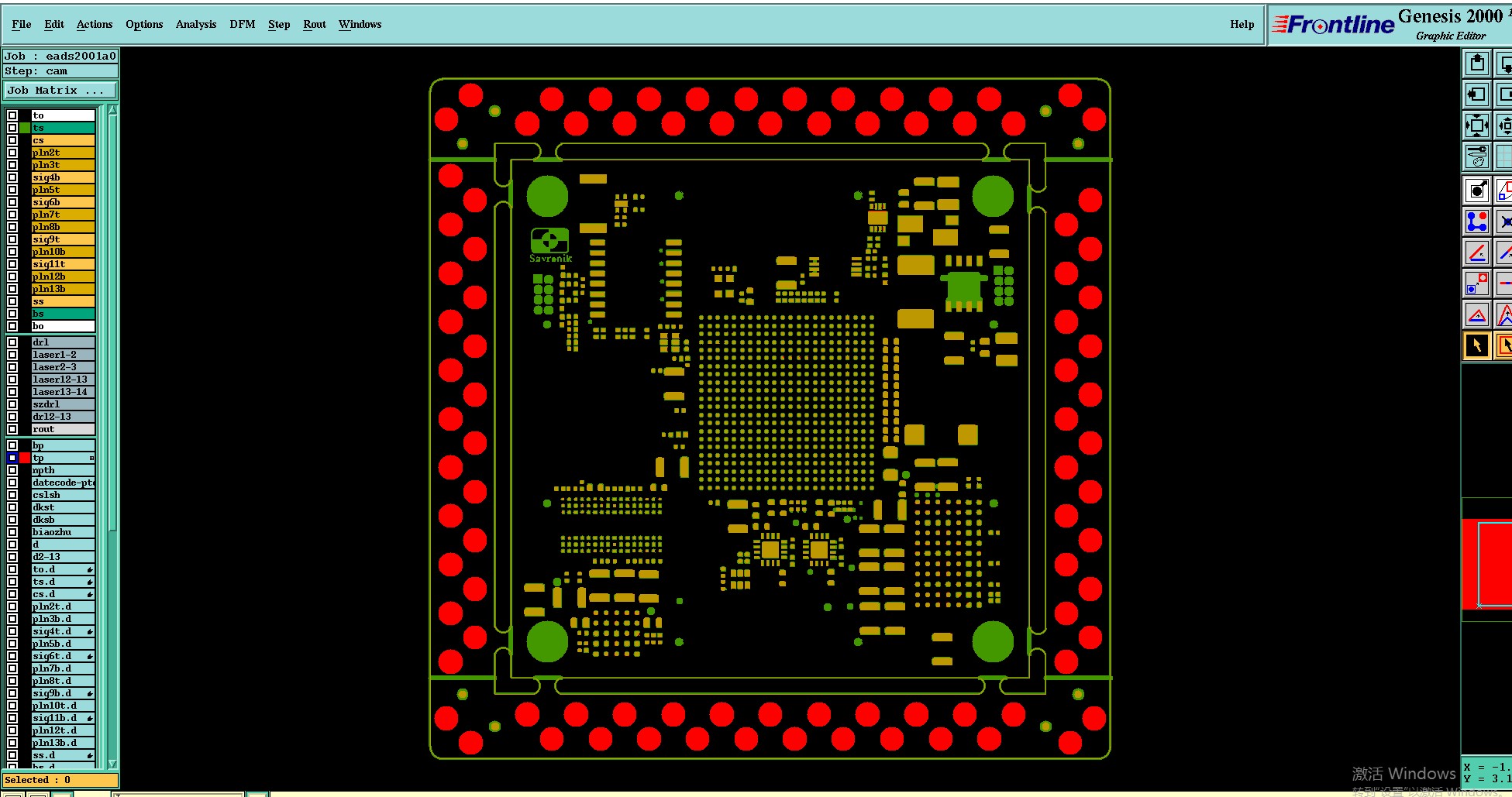This screenshot has height=797, width=1512.
Task: Select the 'biaozhu' layer row
Action: pos(63,532)
